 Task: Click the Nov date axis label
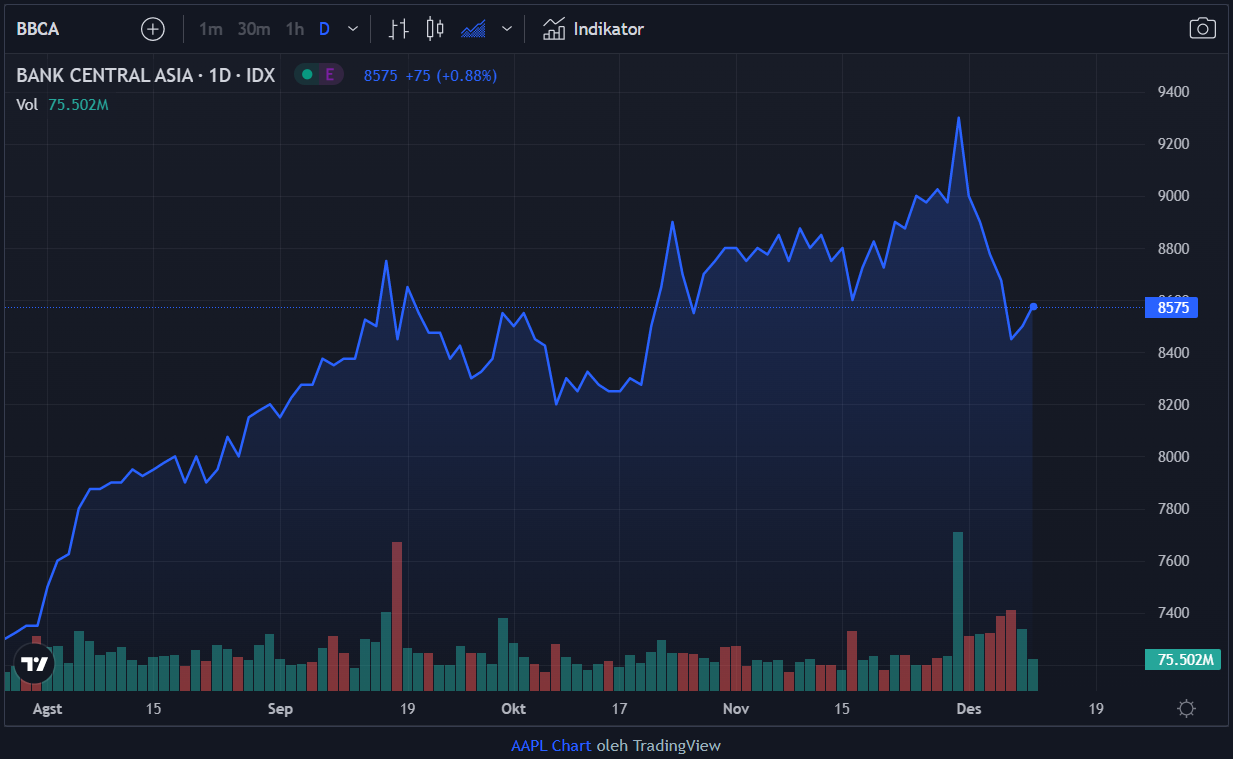point(736,709)
